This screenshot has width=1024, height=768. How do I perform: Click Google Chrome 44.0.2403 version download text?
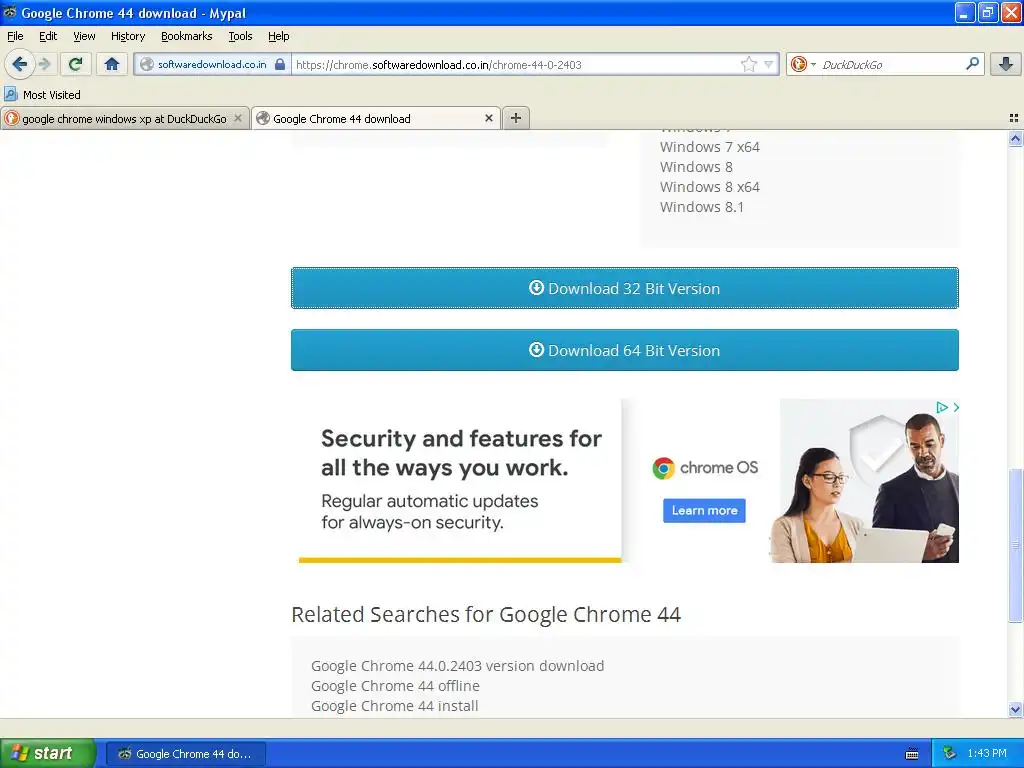[458, 666]
